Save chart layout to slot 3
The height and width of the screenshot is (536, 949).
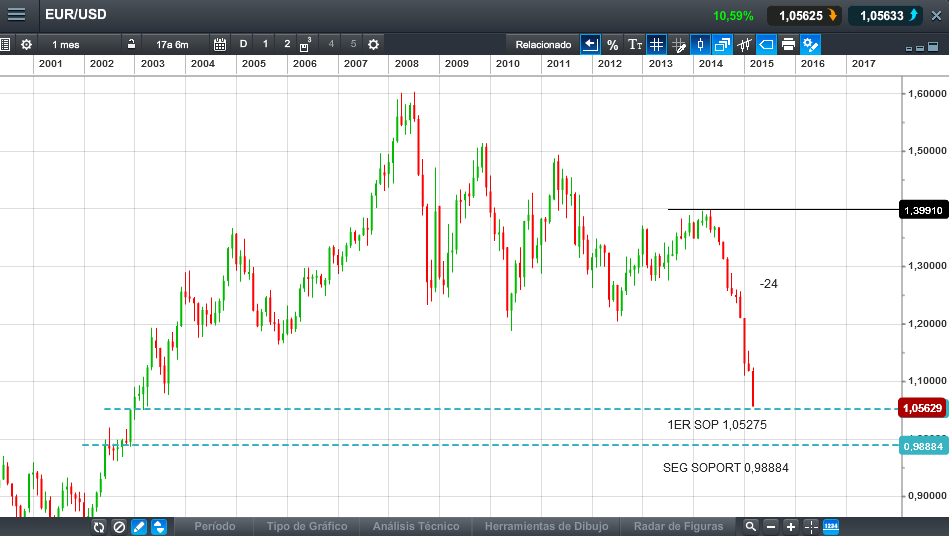306,44
